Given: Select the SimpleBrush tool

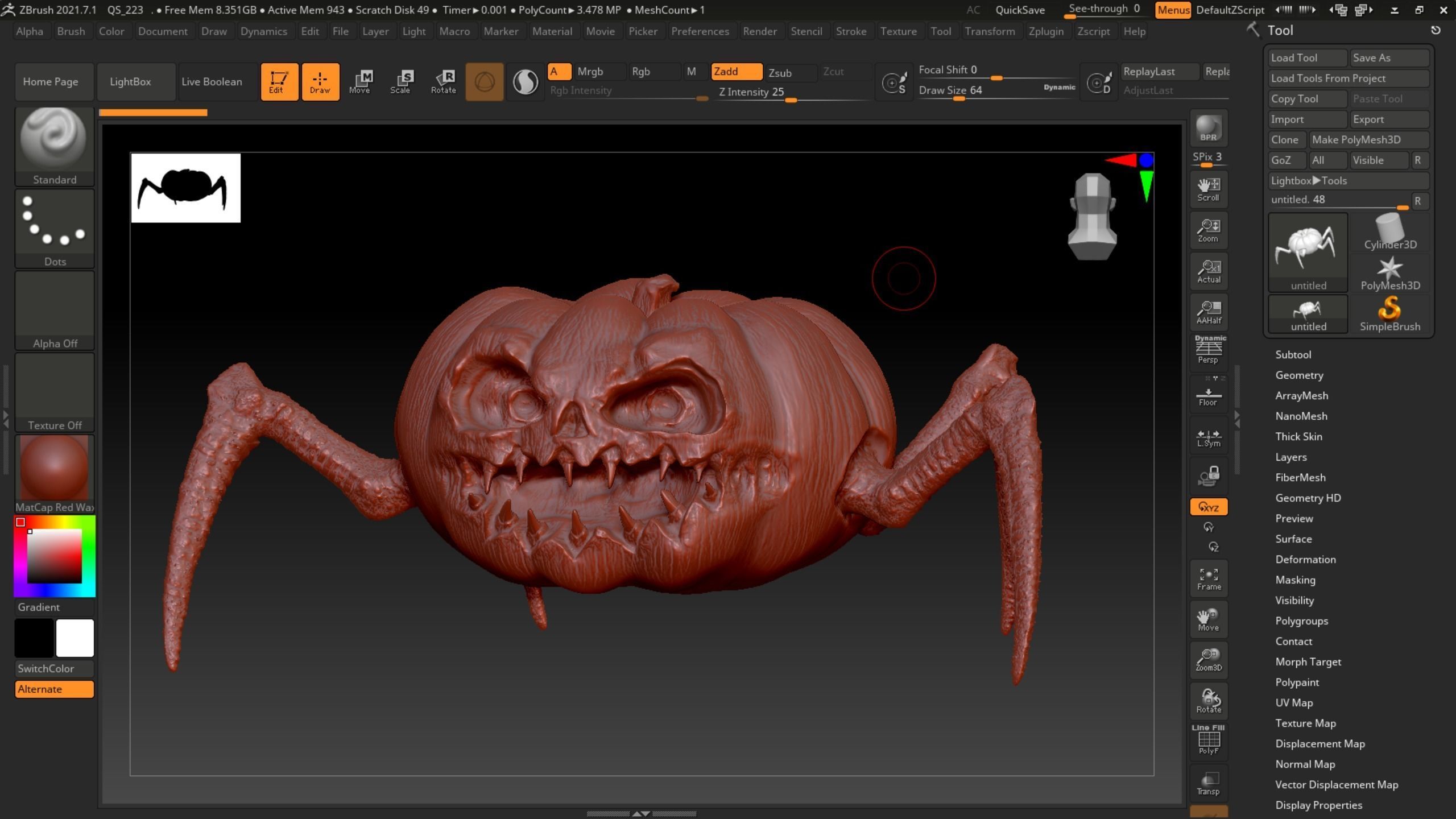Looking at the screenshot, I should click(1389, 314).
